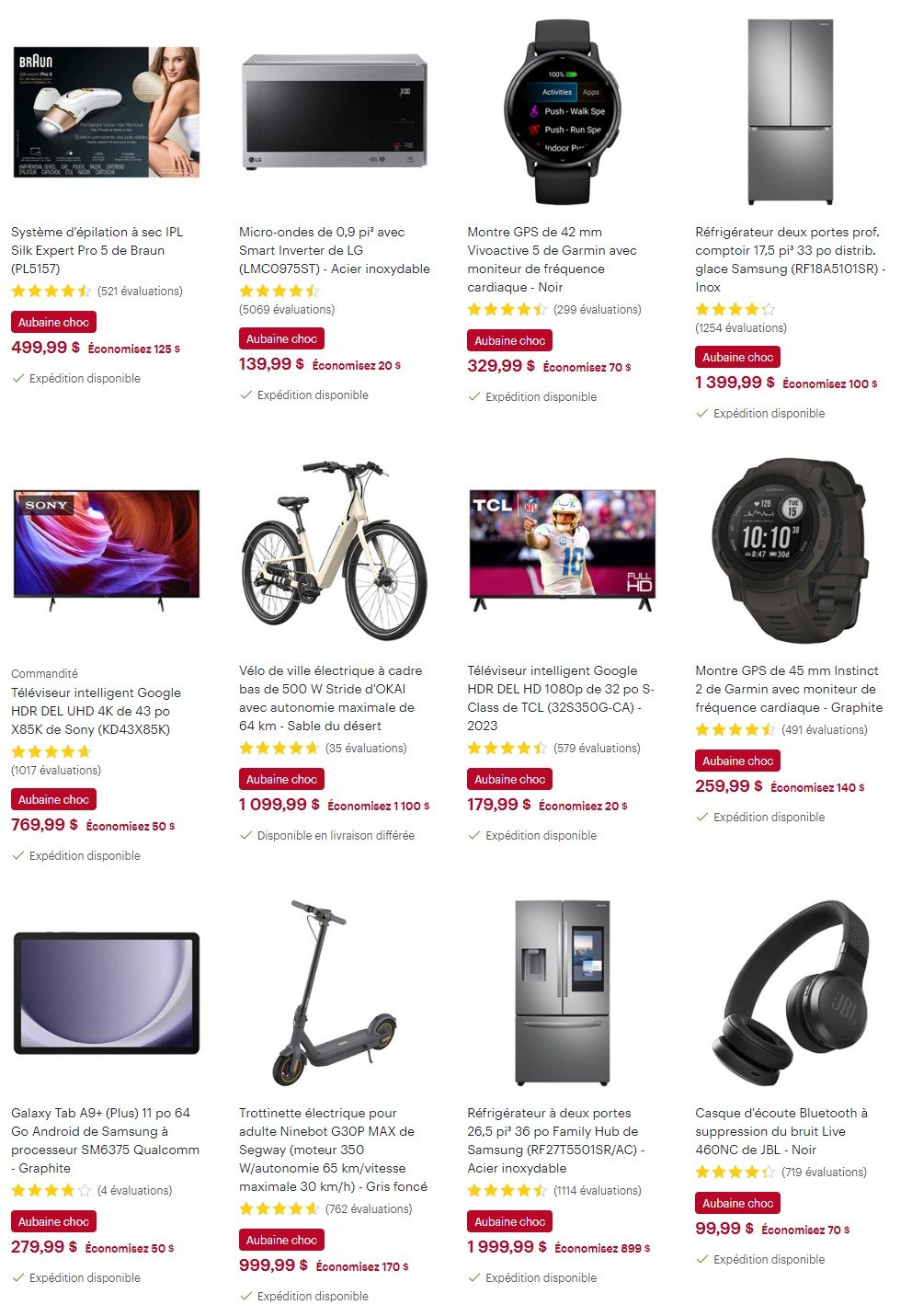Select the Sony X85K television thumbnail

click(x=107, y=550)
